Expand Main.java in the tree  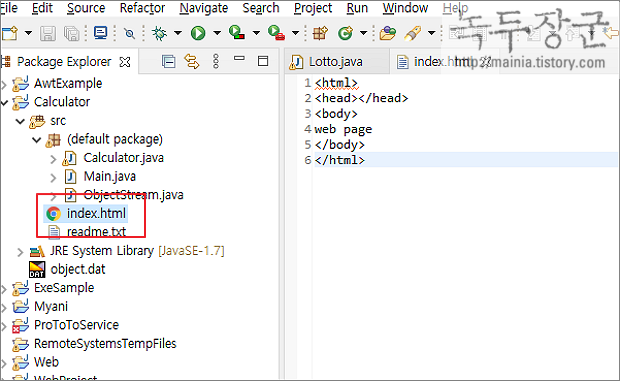(53, 177)
